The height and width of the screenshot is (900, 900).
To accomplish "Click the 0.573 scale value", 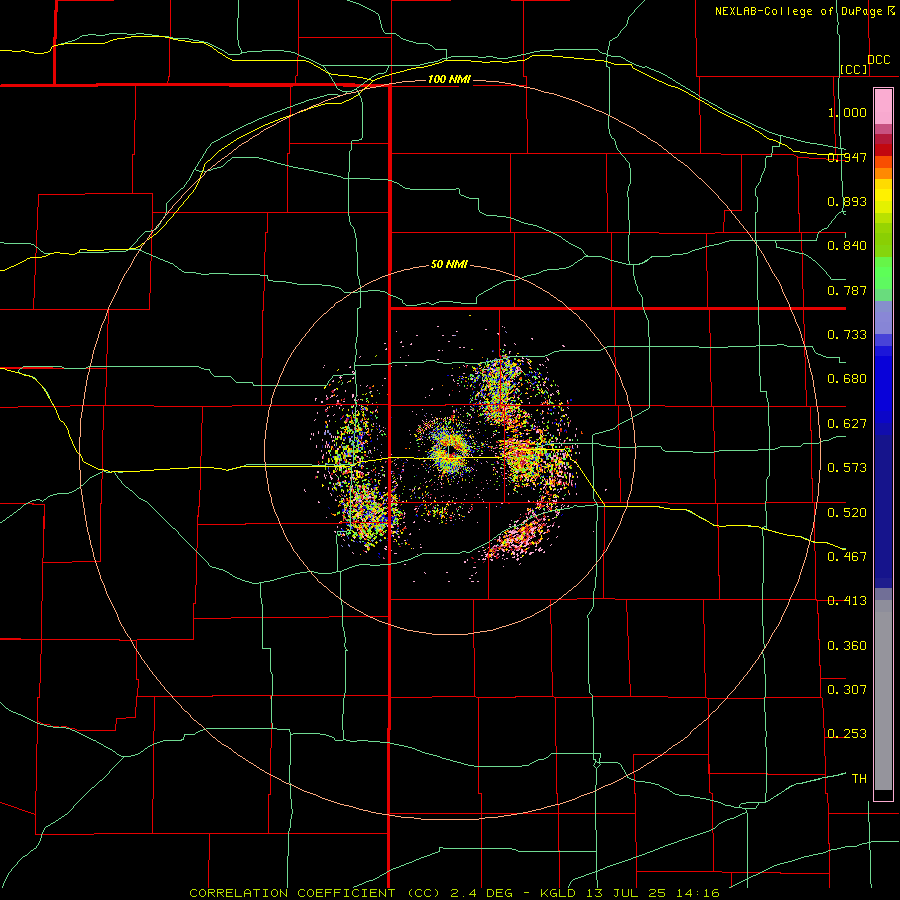I will click(x=847, y=468).
